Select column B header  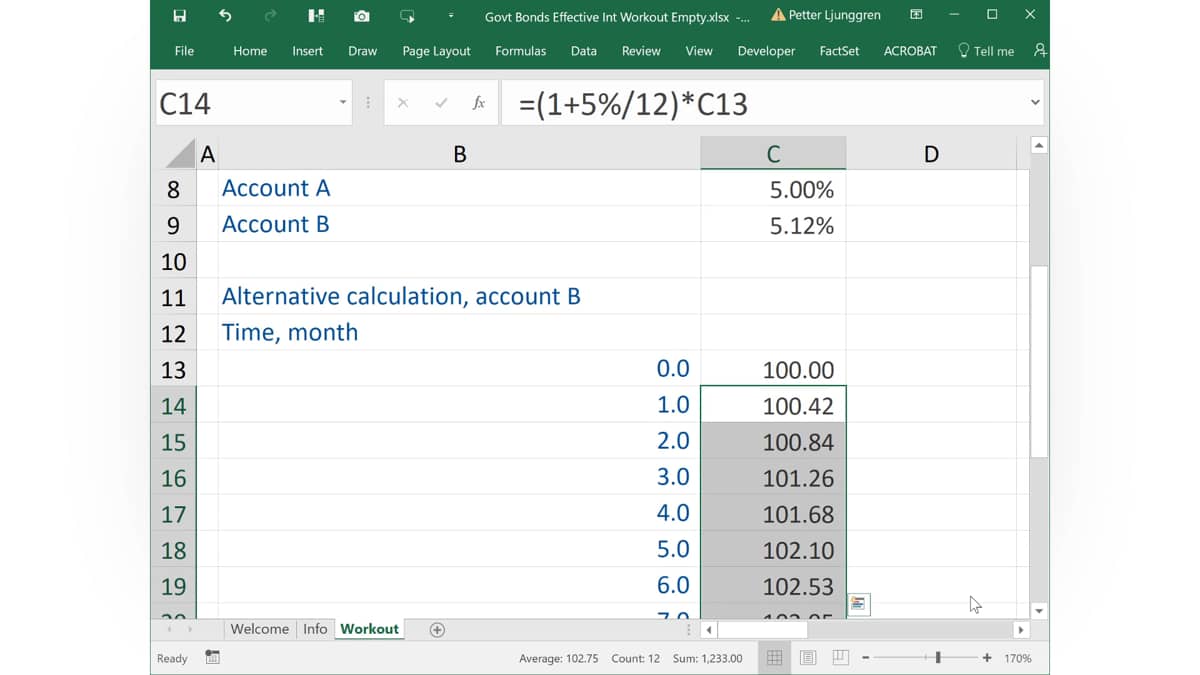coord(459,153)
